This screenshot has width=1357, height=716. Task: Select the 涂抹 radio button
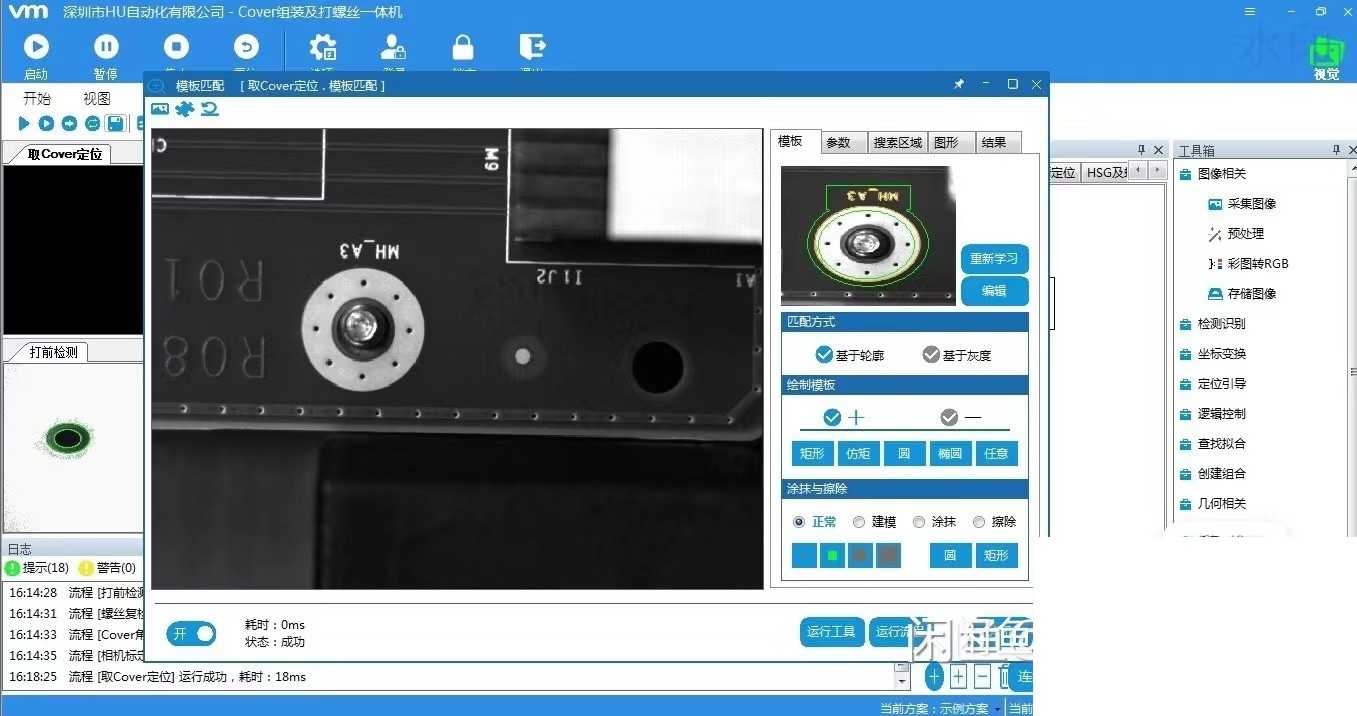coord(919,522)
